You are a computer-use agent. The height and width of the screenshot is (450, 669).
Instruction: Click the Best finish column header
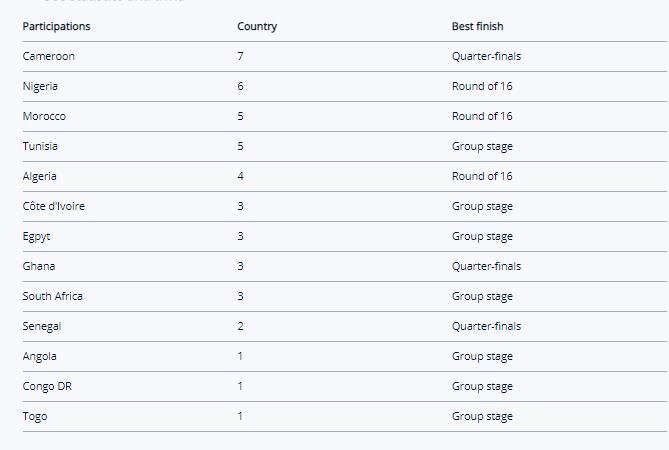click(478, 26)
